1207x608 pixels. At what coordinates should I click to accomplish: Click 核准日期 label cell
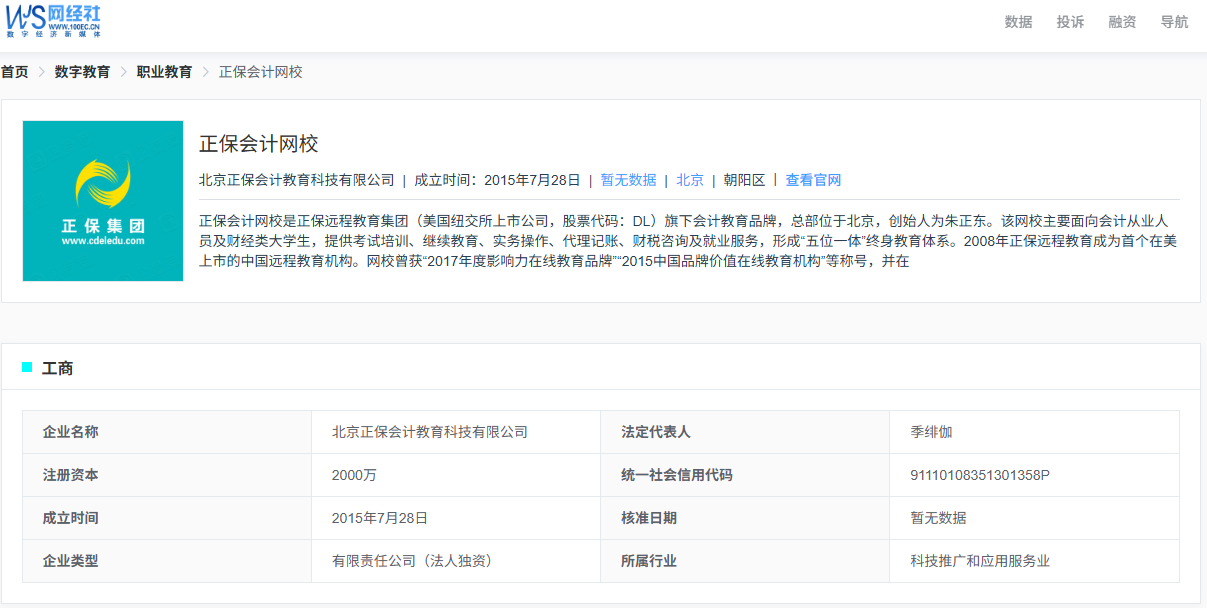tap(745, 518)
